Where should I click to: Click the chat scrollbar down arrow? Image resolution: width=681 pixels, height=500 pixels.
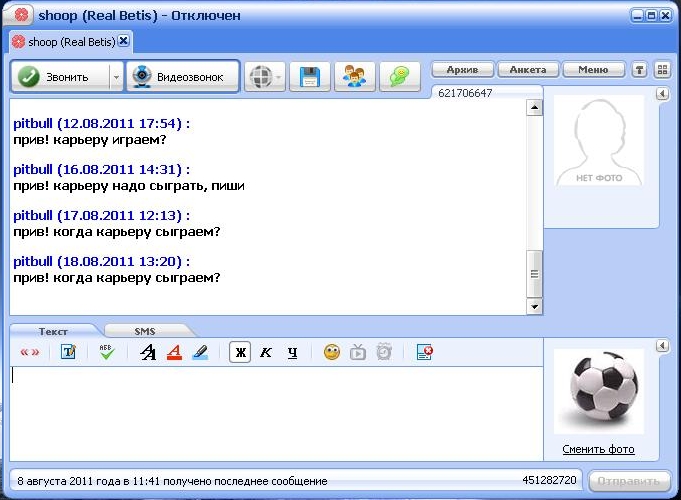[x=534, y=307]
